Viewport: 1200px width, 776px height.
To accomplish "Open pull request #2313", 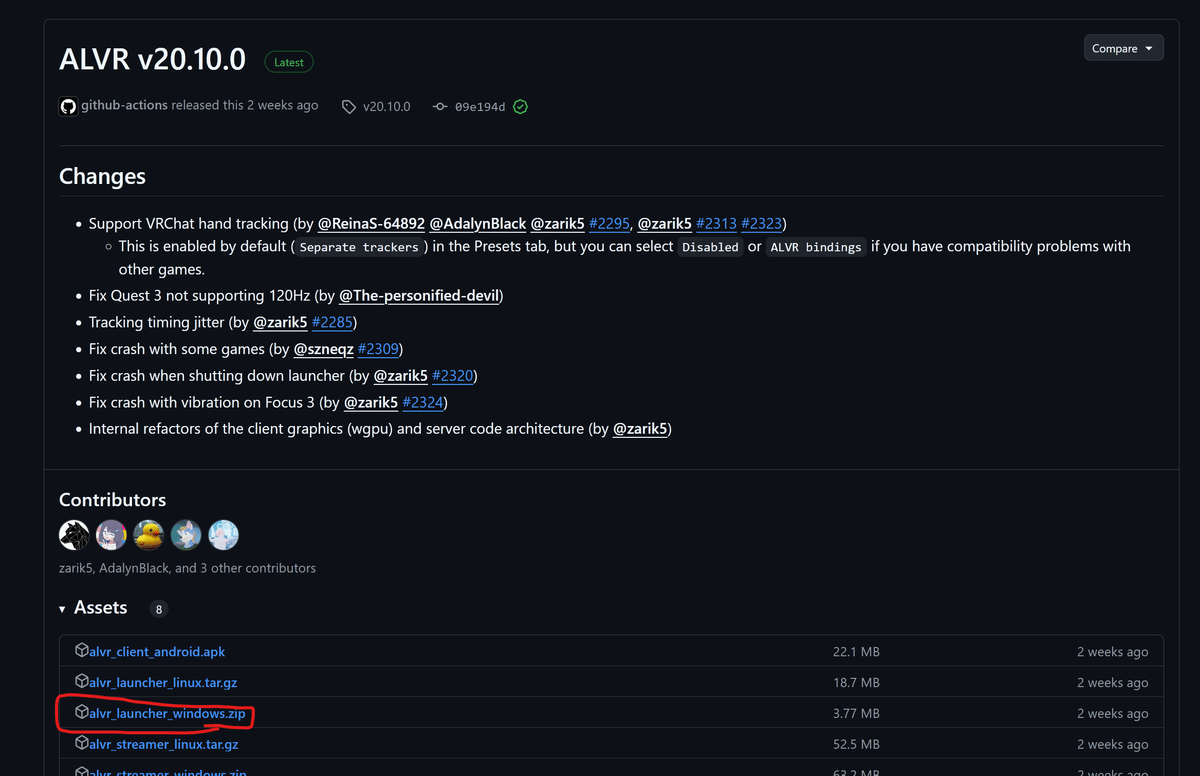I will point(716,223).
